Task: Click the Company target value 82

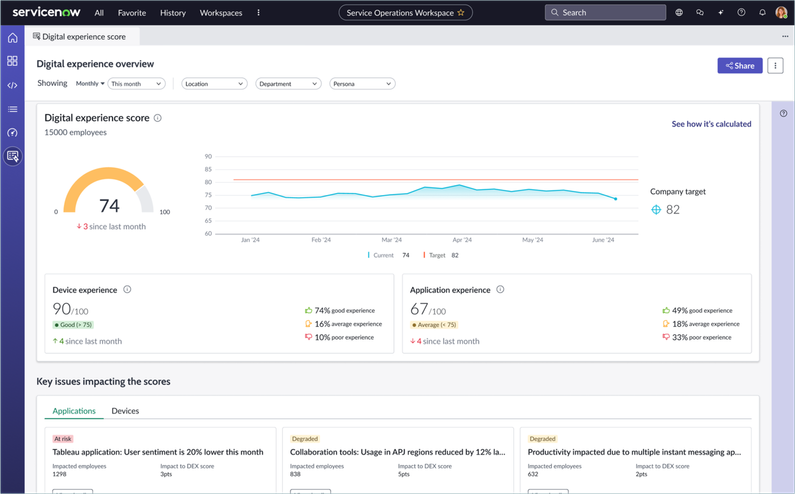Action: (x=673, y=209)
